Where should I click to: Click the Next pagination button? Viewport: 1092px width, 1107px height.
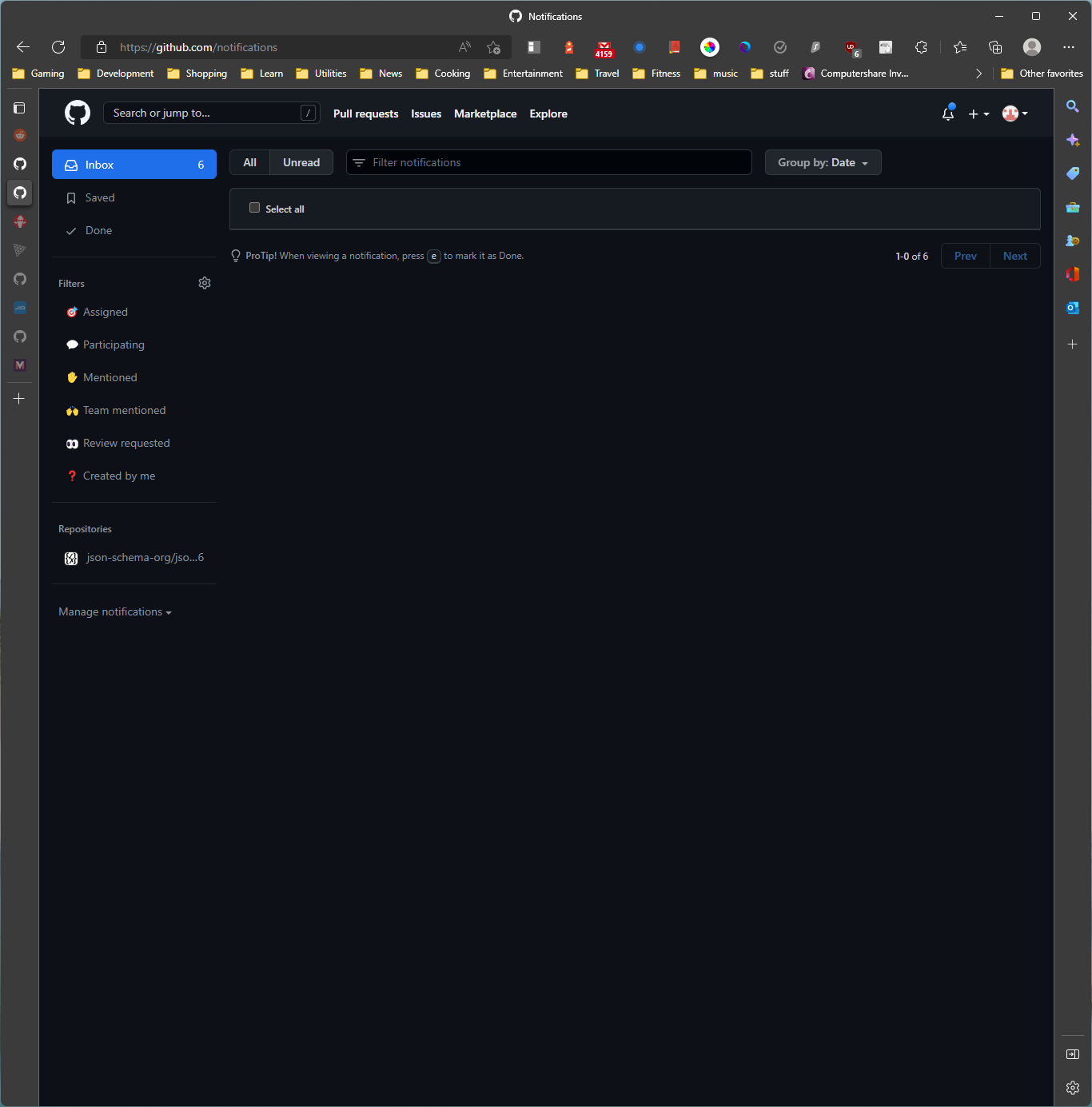(1014, 256)
